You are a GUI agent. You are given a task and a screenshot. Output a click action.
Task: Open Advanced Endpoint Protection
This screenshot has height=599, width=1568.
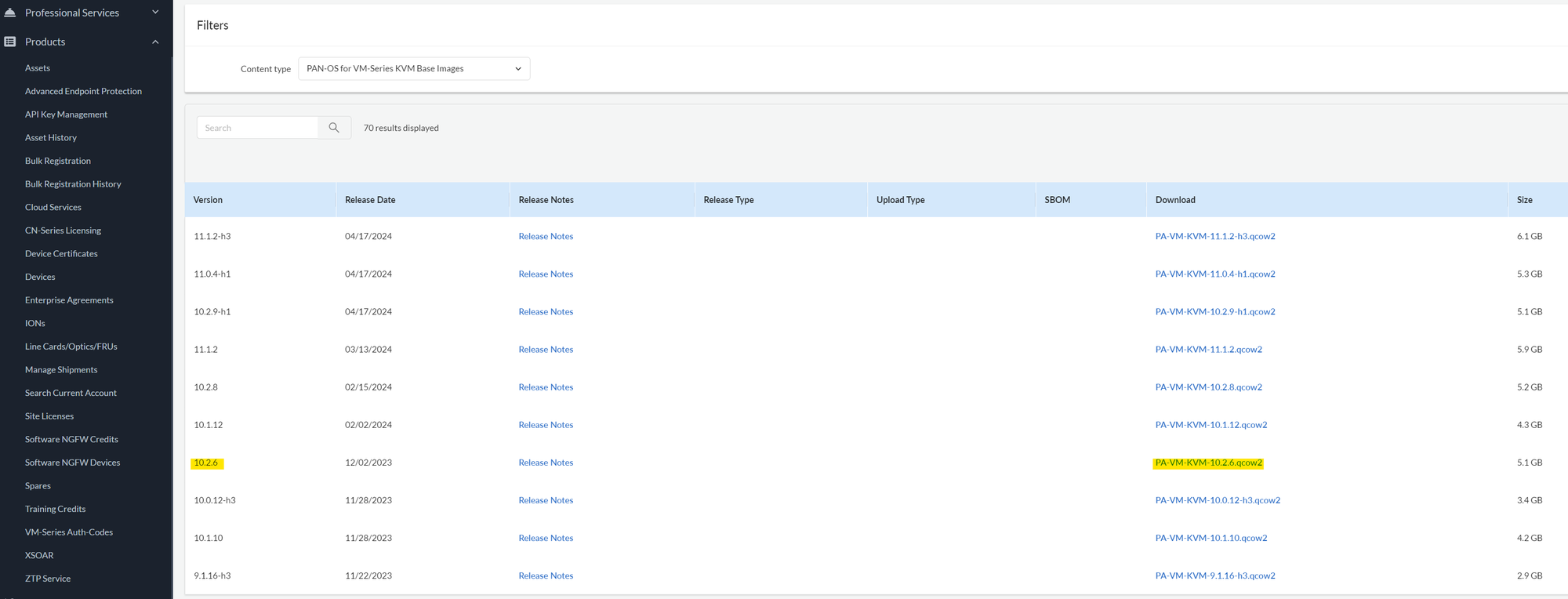pyautogui.click(x=83, y=91)
